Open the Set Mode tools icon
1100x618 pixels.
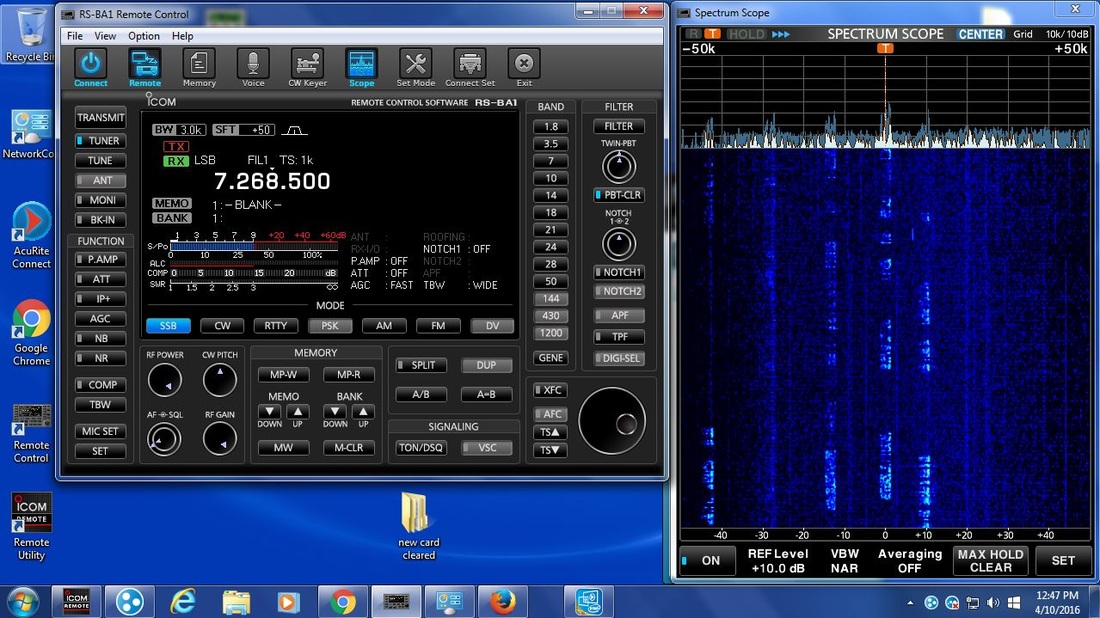coord(416,67)
